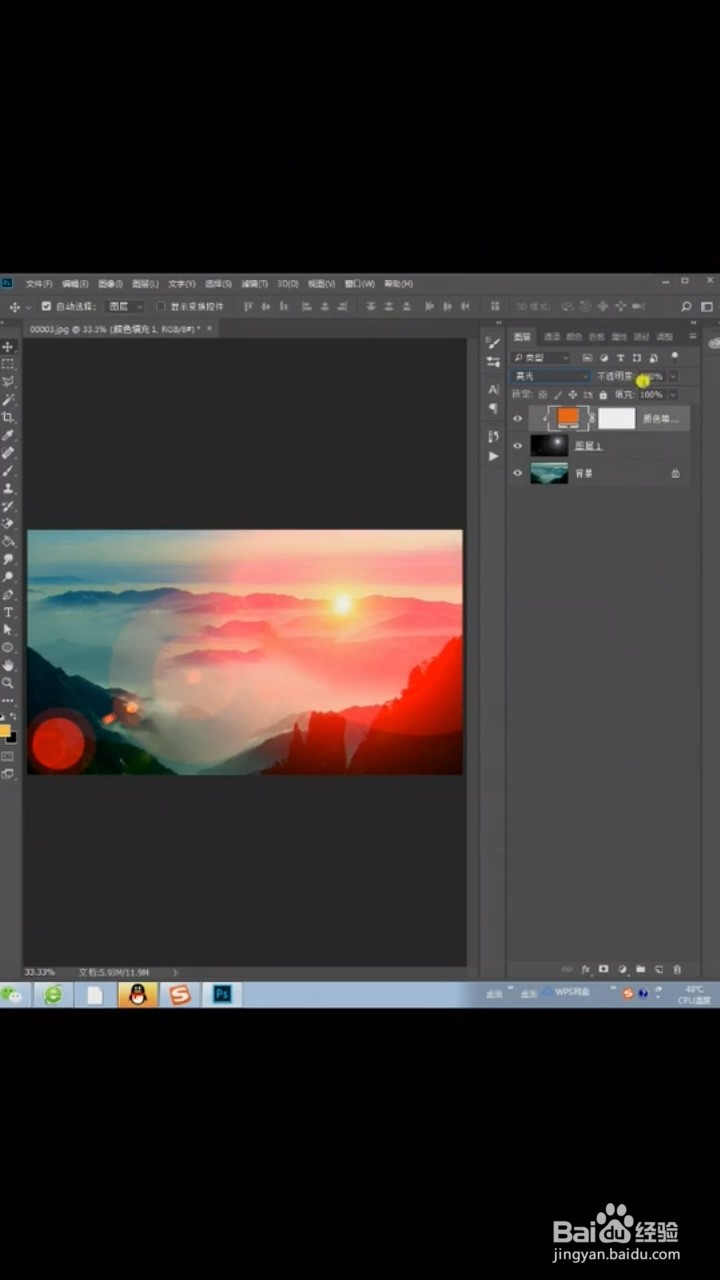Open the blend mode dropdown
The width and height of the screenshot is (720, 1280).
(551, 376)
